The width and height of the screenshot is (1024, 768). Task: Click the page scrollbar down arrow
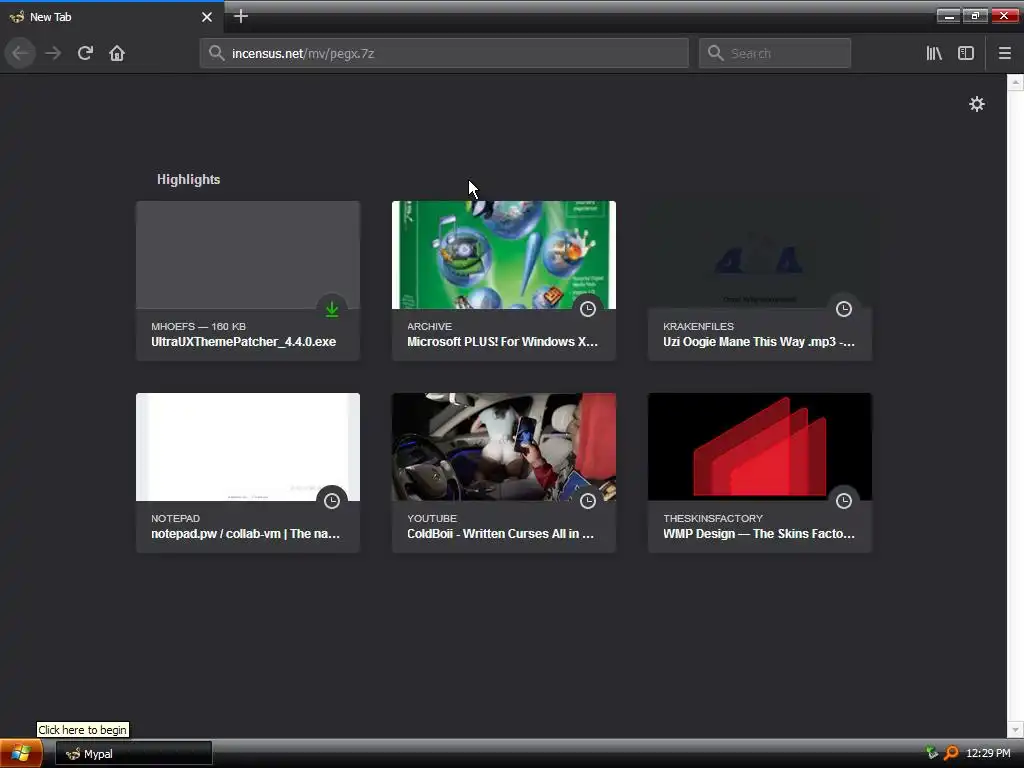(1016, 729)
